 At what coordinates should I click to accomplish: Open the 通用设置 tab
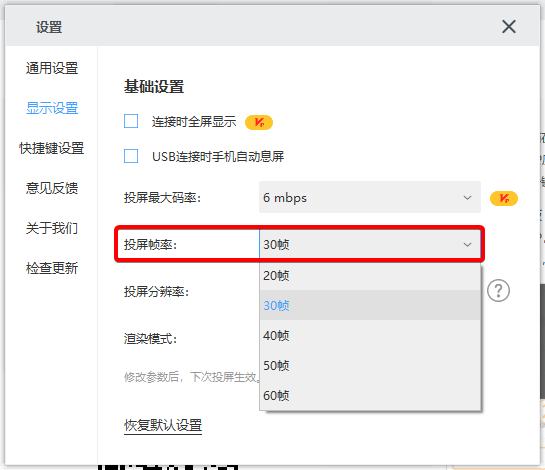pyautogui.click(x=52, y=68)
